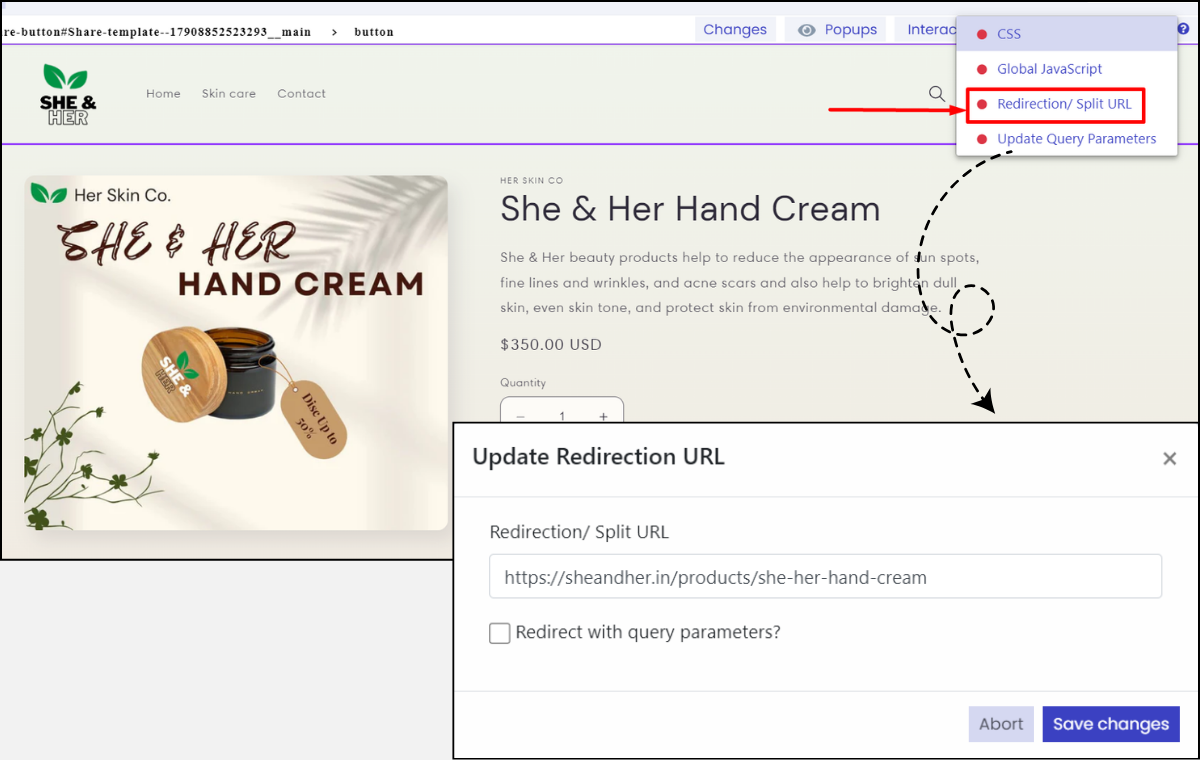
Task: Click the quantity value field
Action: click(x=562, y=416)
